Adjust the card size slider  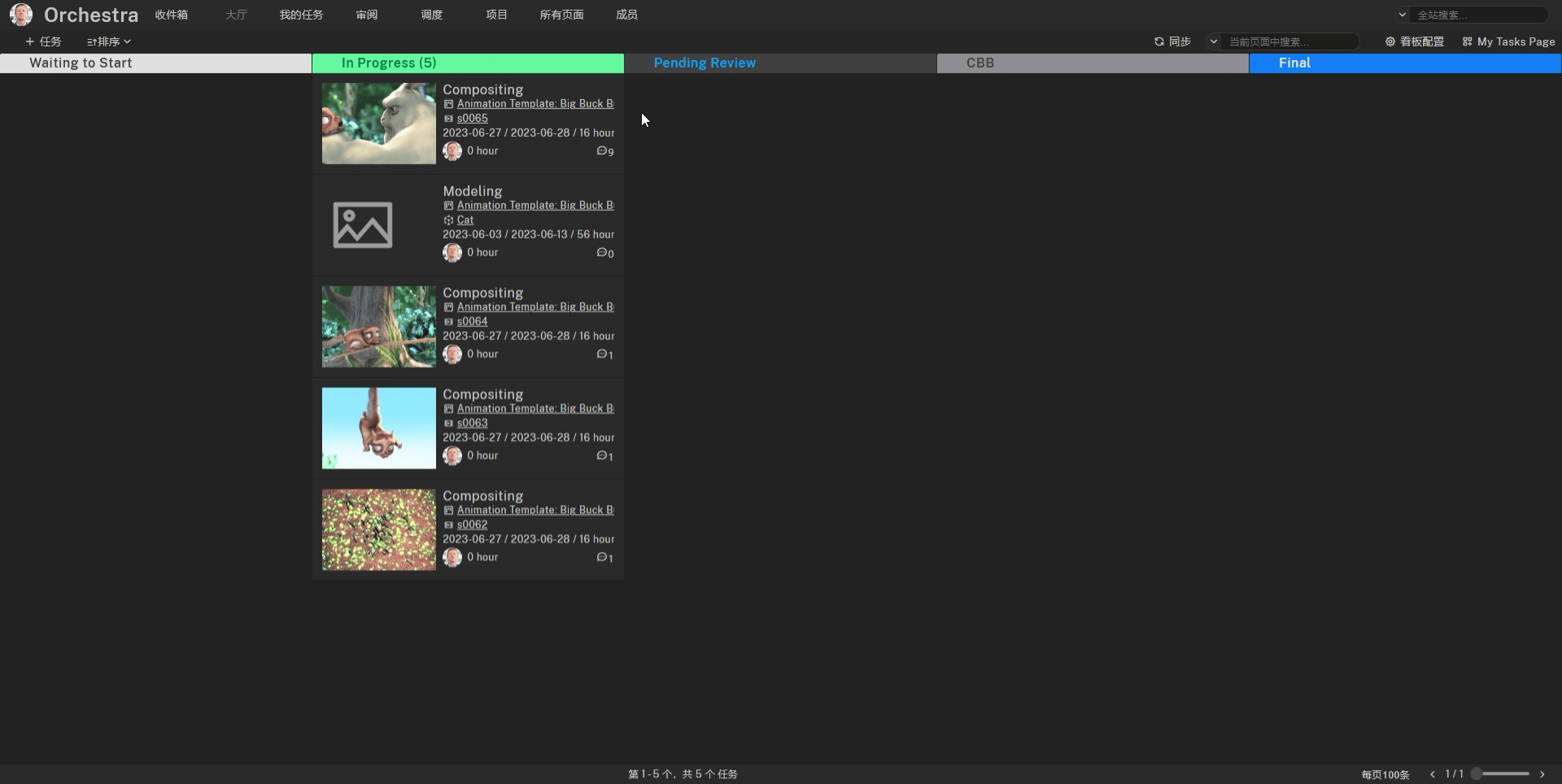click(x=1500, y=774)
